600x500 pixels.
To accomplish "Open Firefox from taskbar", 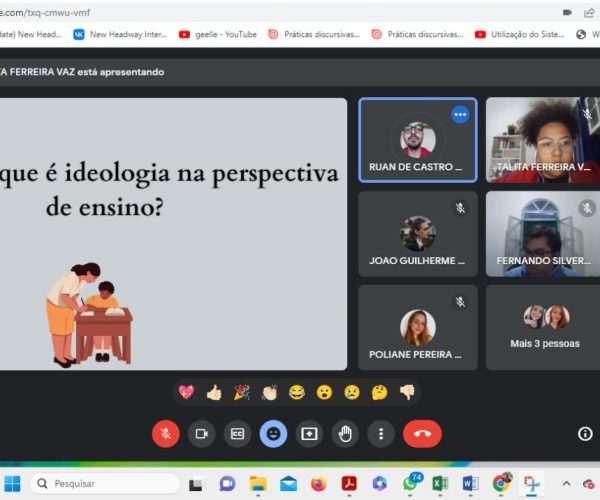I will click(318, 484).
